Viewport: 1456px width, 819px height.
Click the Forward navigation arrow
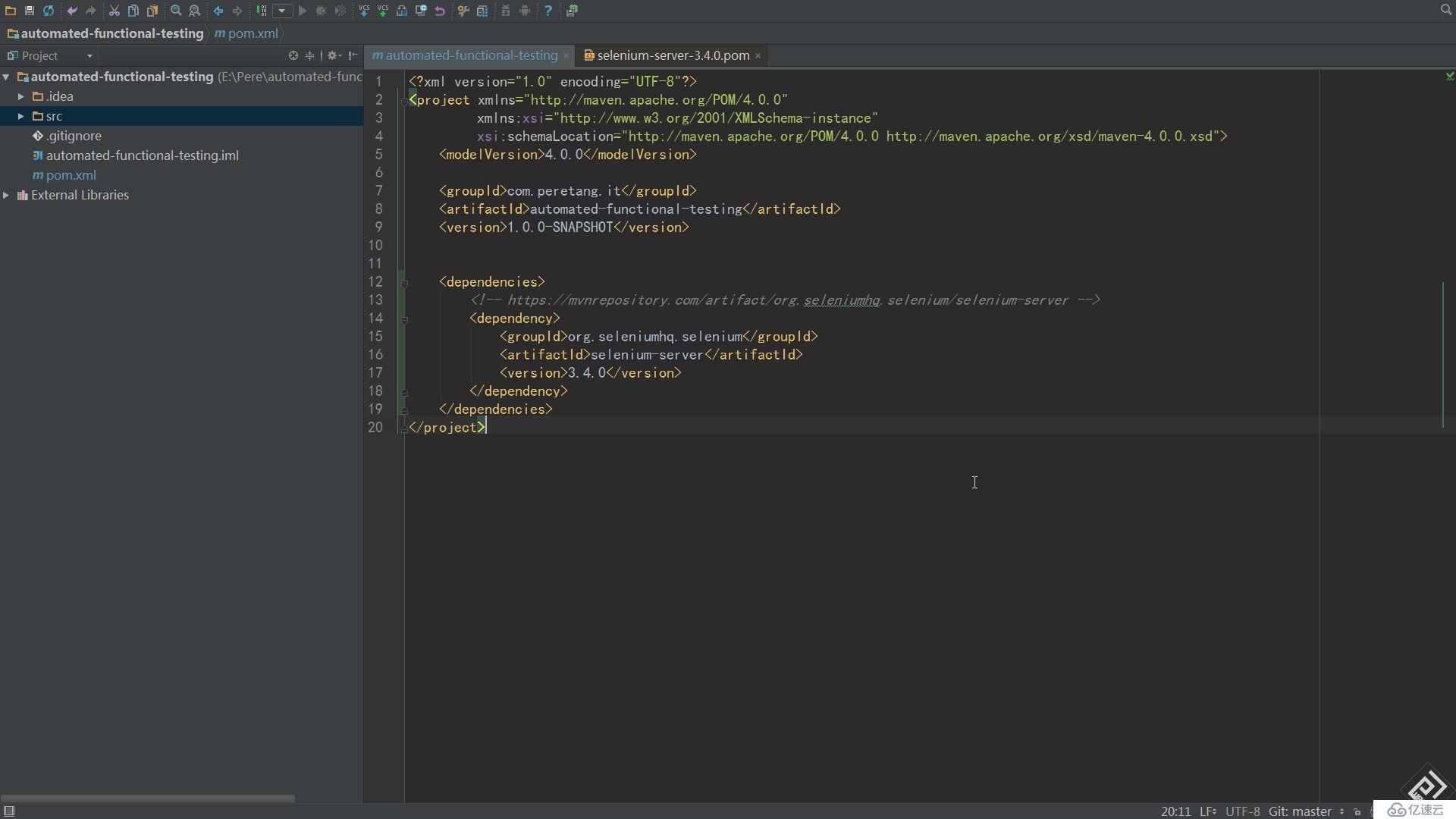coord(237,11)
